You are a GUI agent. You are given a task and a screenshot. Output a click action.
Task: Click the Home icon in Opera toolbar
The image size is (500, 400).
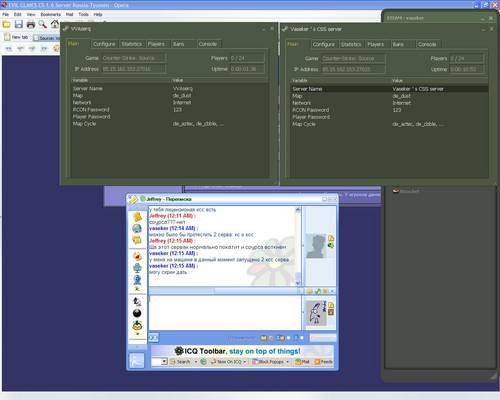click(x=55, y=24)
